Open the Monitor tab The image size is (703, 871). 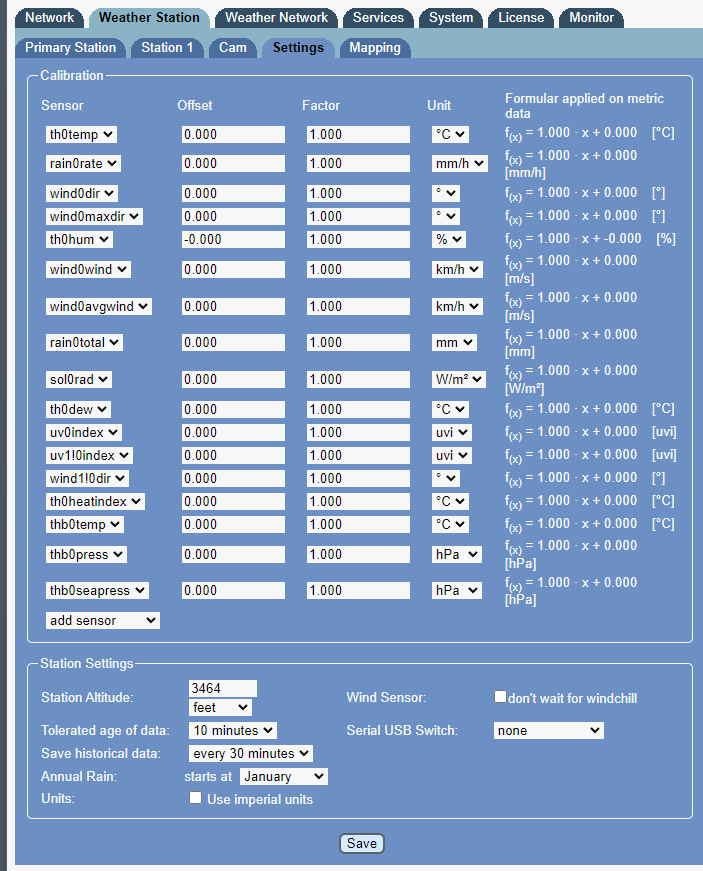point(592,17)
